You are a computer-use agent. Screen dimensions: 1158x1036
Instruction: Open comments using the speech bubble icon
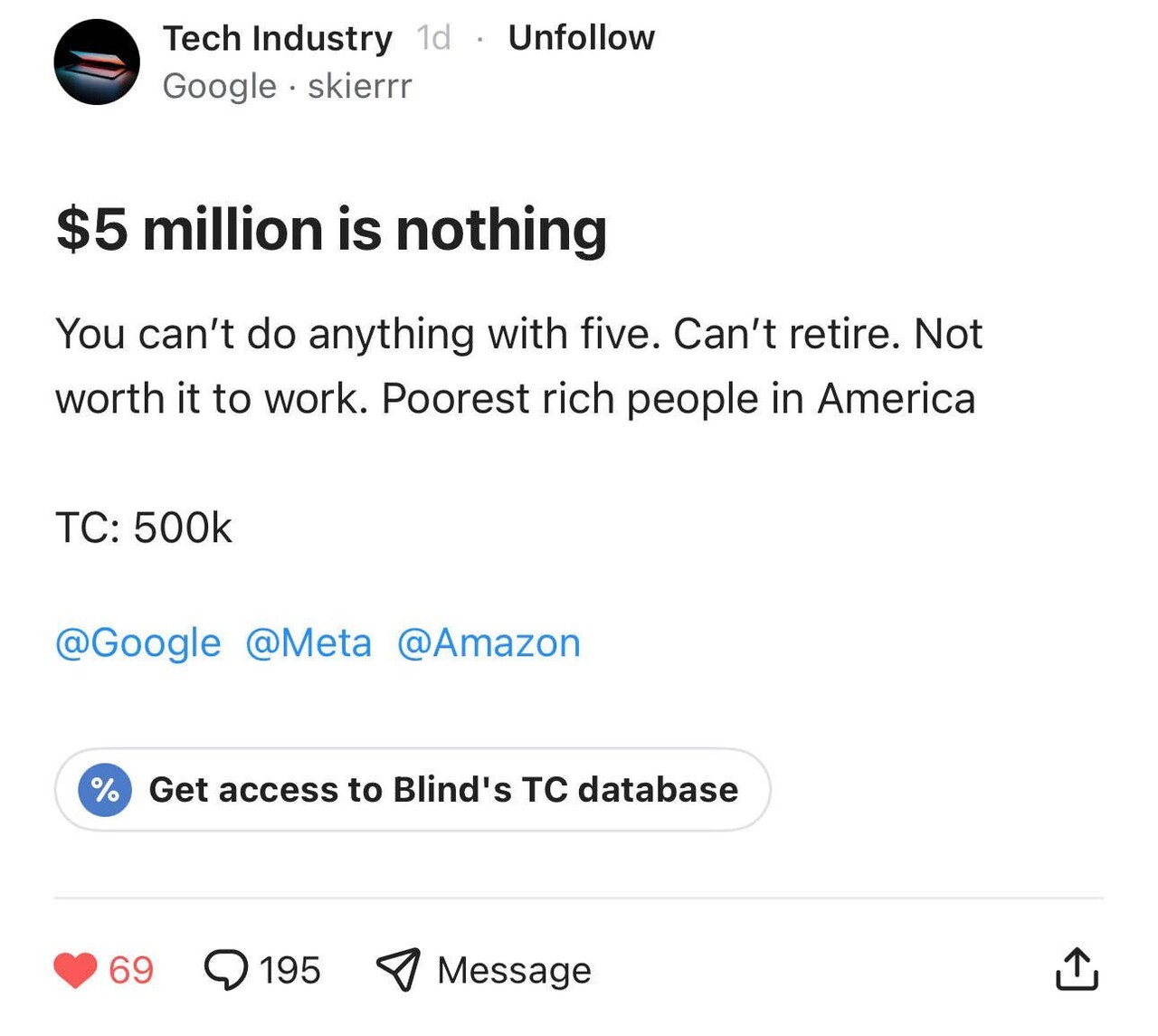(x=225, y=970)
